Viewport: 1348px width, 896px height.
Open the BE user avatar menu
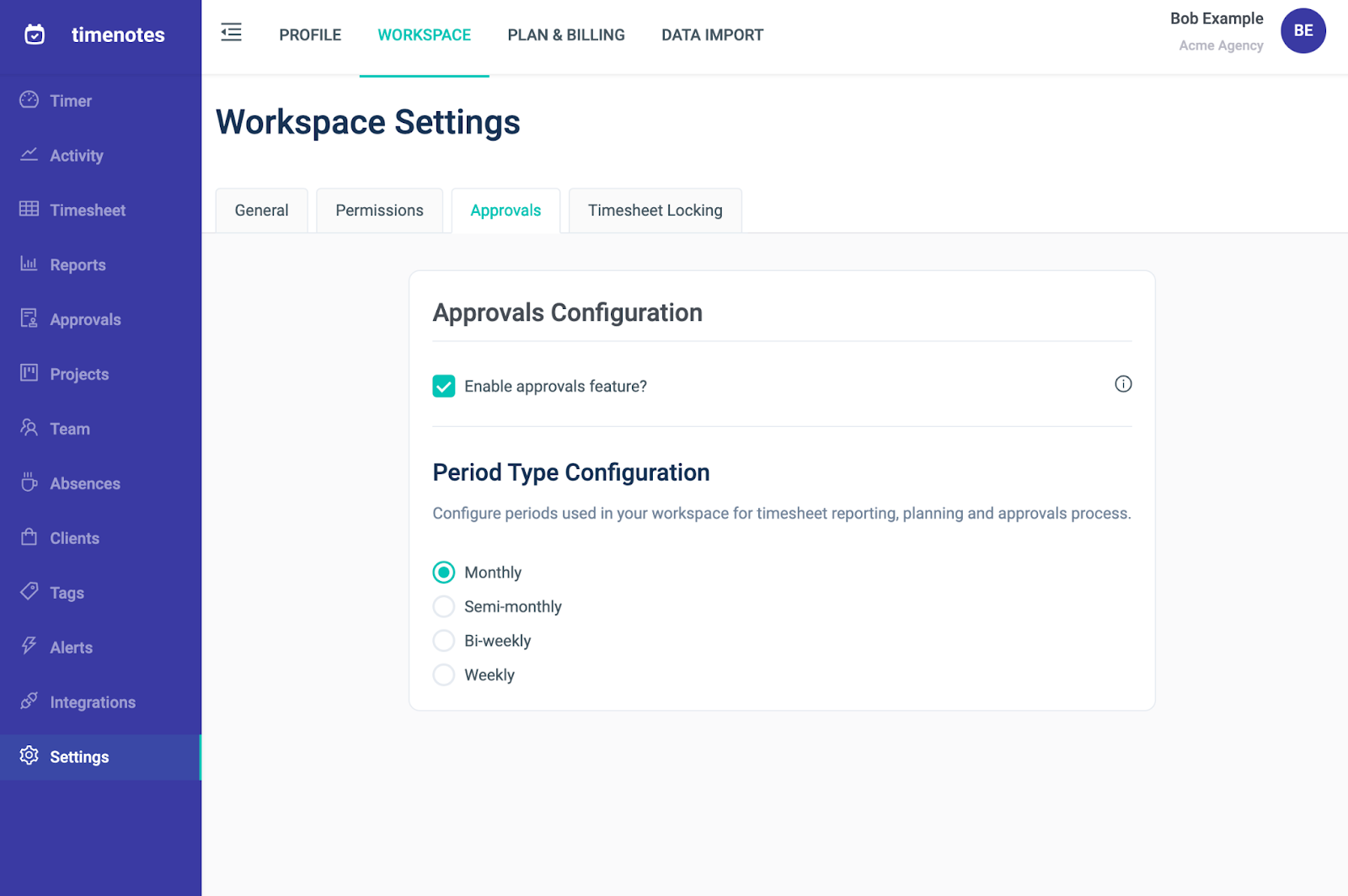(1303, 30)
